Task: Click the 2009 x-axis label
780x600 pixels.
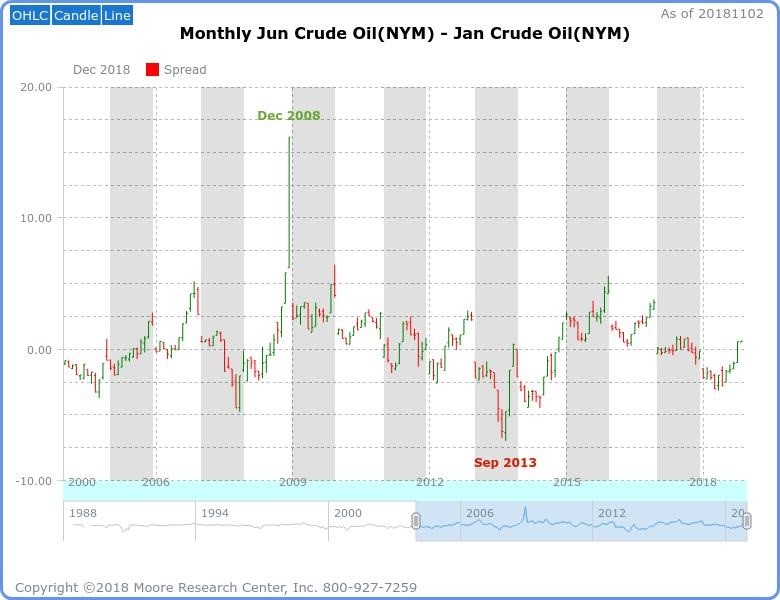Action: coord(292,482)
